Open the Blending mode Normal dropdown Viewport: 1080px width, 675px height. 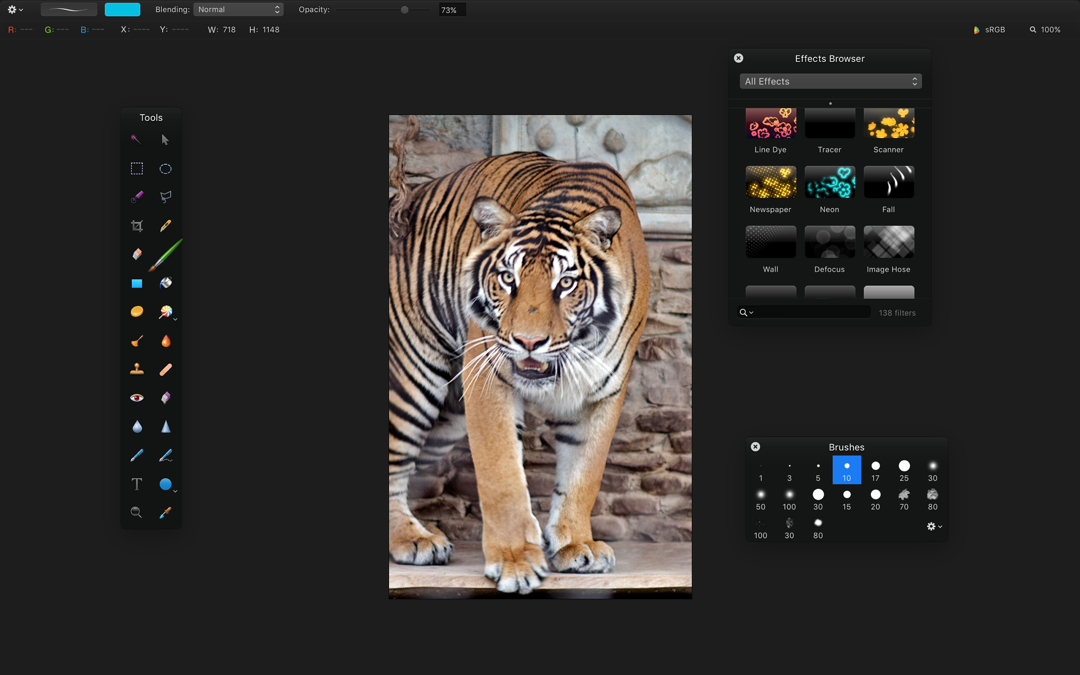[238, 10]
